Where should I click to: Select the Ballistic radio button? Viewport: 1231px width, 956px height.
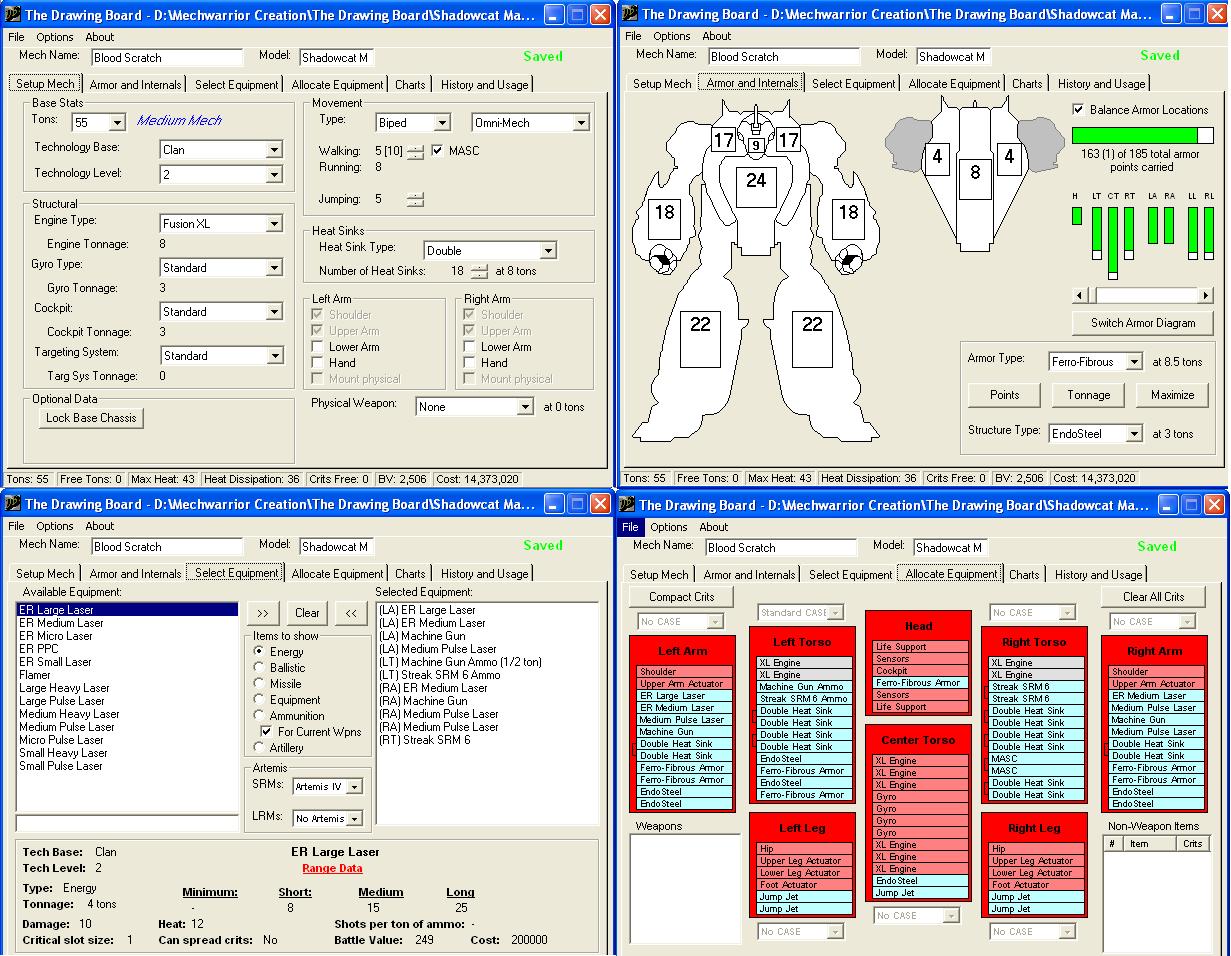click(x=260, y=668)
